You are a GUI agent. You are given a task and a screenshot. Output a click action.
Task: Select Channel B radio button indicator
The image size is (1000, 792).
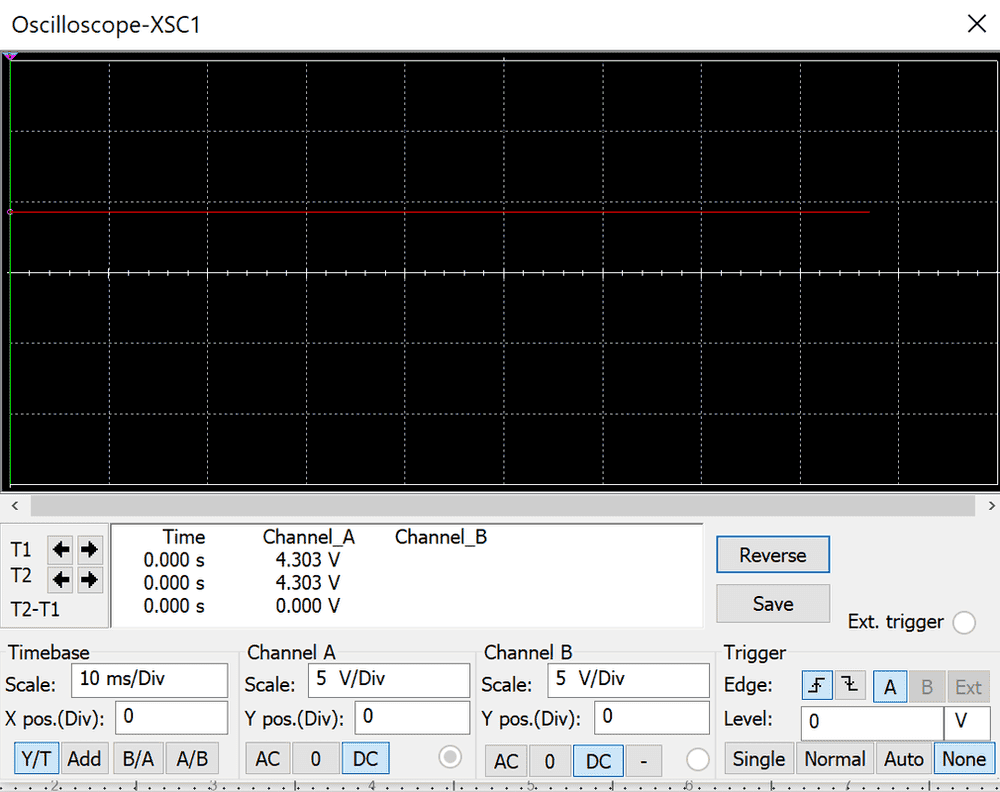click(x=698, y=759)
